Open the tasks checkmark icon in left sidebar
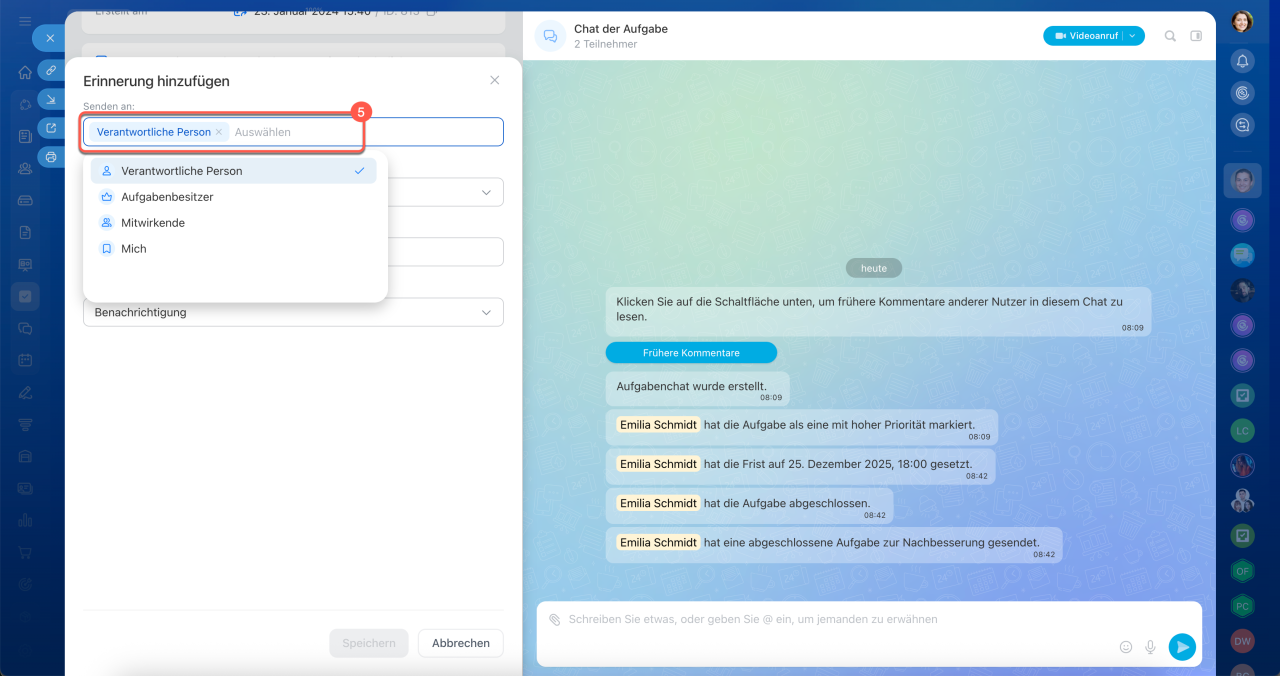Image resolution: width=1280 pixels, height=676 pixels. click(x=25, y=297)
